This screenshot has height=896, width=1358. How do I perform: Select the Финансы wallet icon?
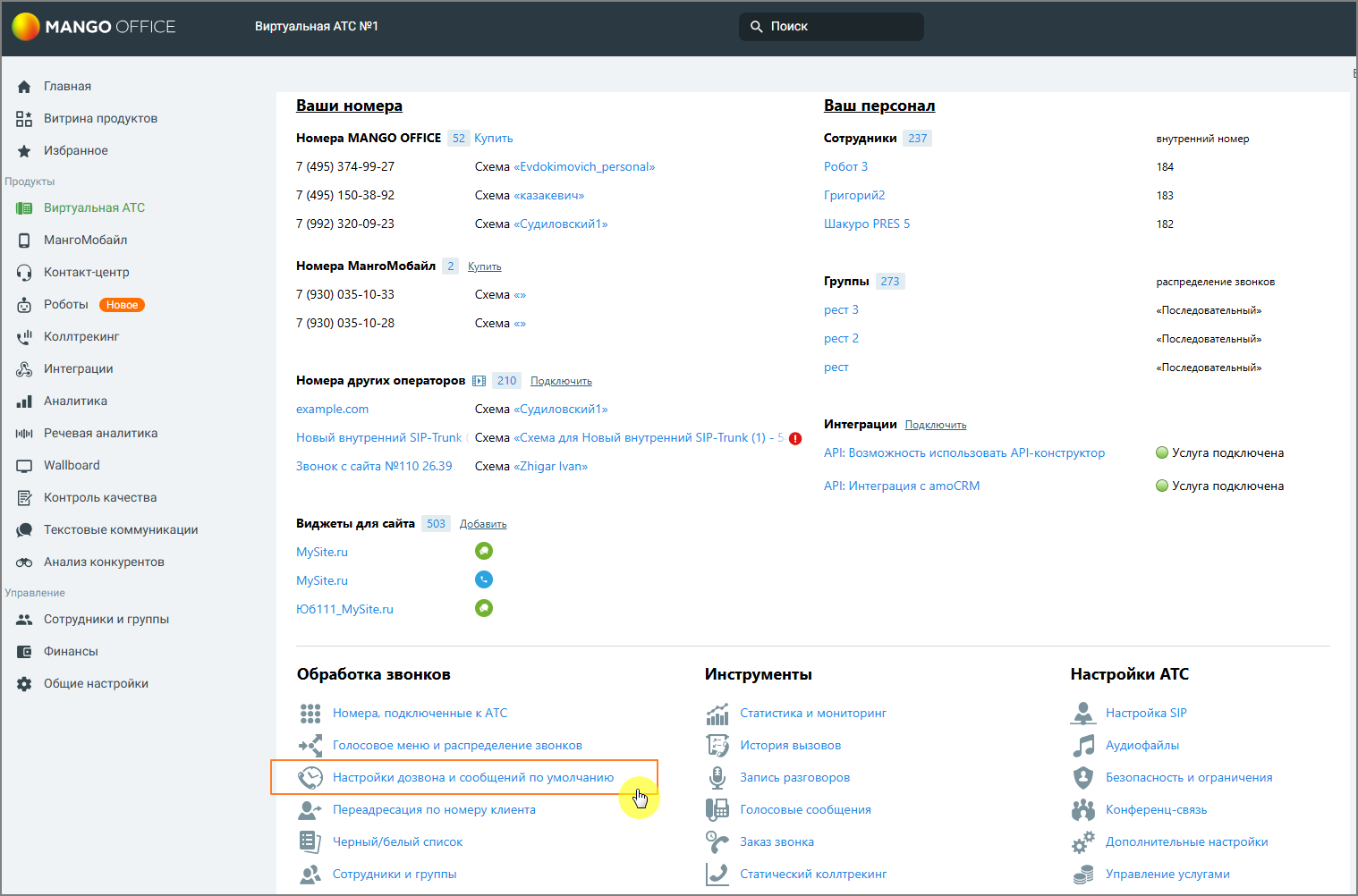coord(24,652)
